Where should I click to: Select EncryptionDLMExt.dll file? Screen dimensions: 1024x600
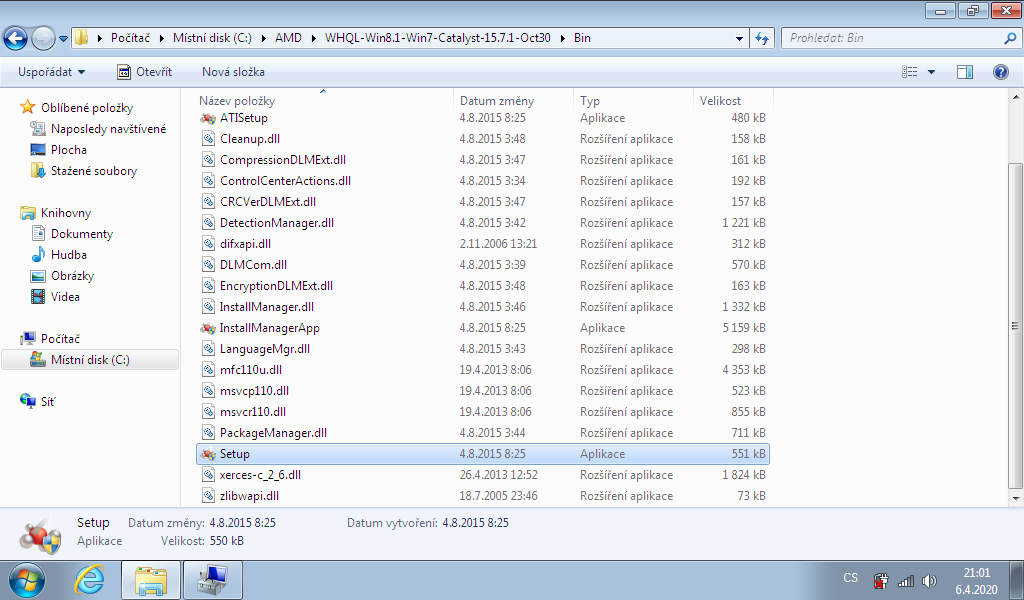click(276, 285)
